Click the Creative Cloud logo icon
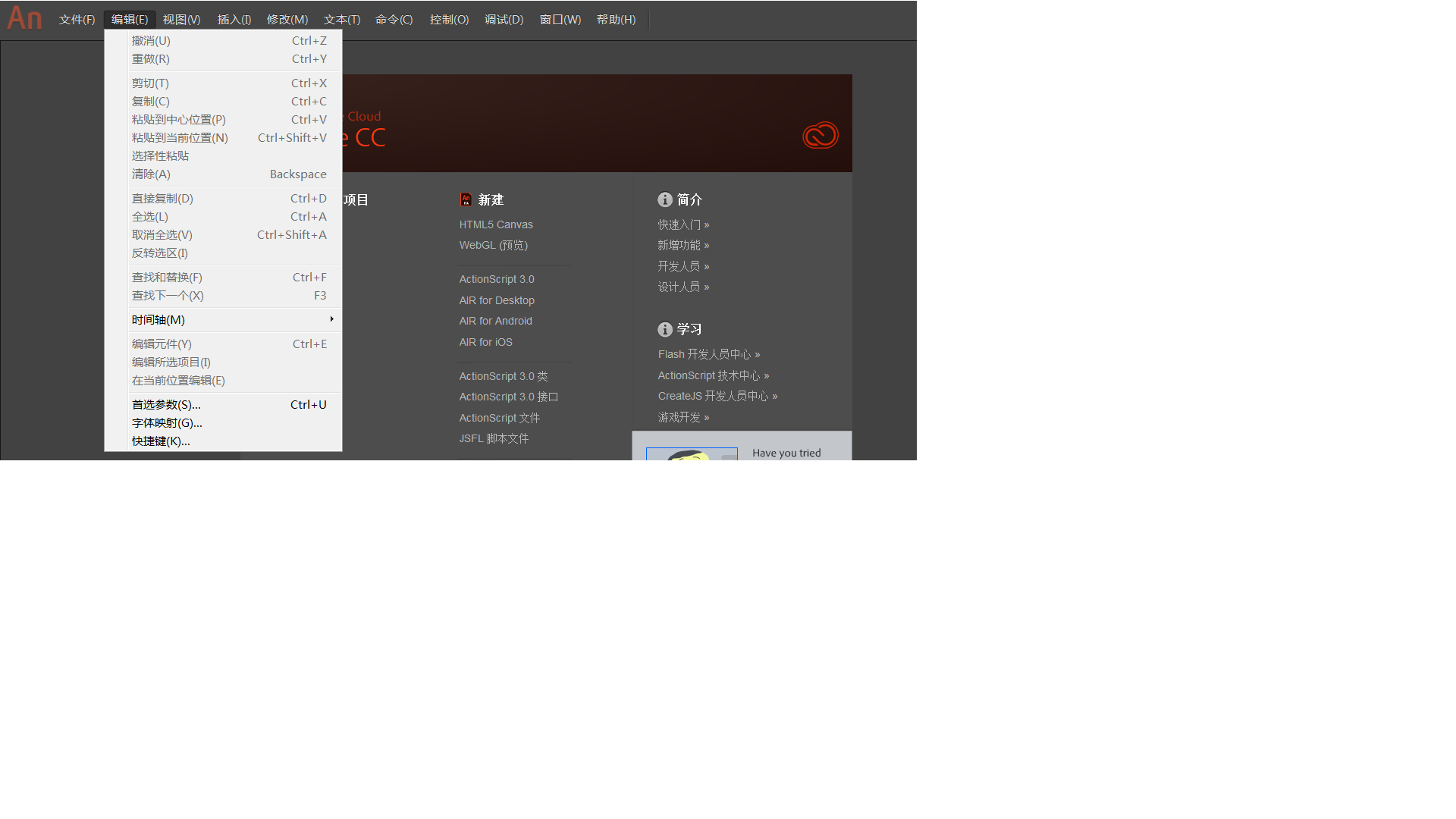The image size is (1456, 819). tap(821, 135)
